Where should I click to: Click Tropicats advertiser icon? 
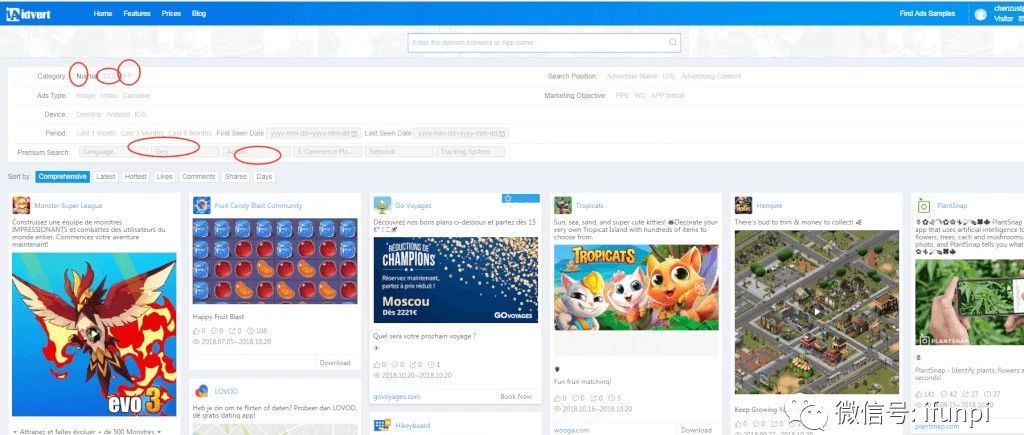pos(563,205)
